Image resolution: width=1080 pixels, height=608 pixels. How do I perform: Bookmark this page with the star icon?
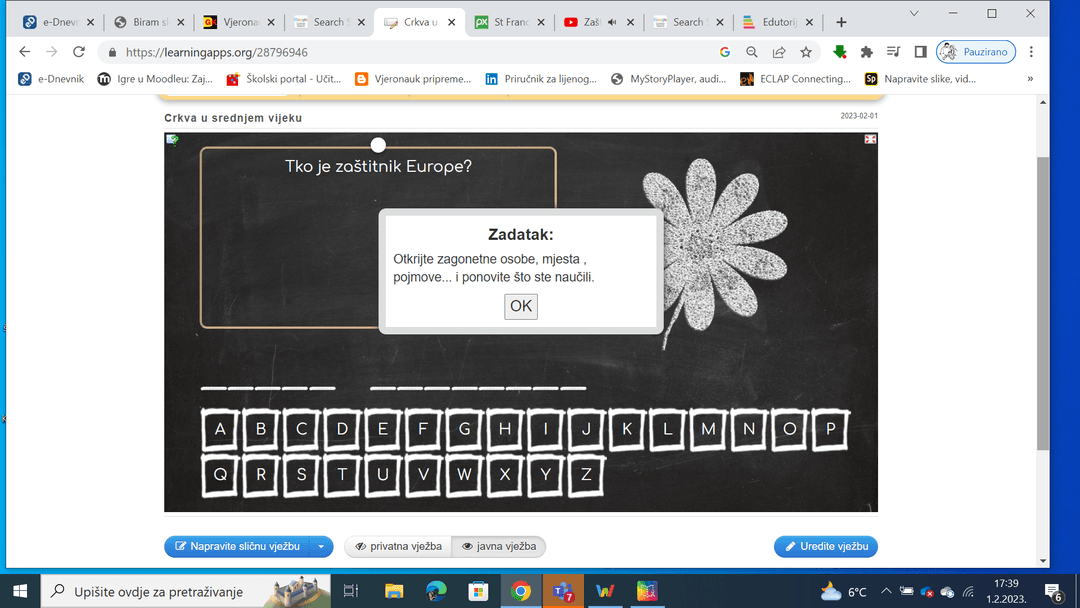point(806,52)
